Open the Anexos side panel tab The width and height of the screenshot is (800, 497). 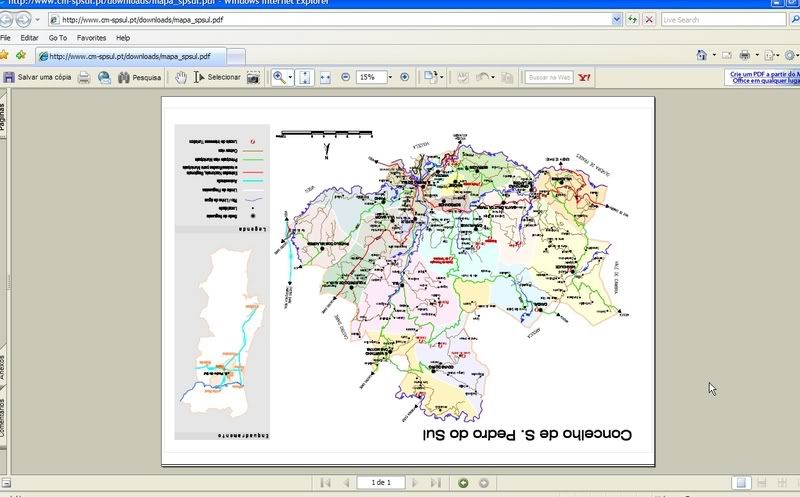tap(3, 366)
